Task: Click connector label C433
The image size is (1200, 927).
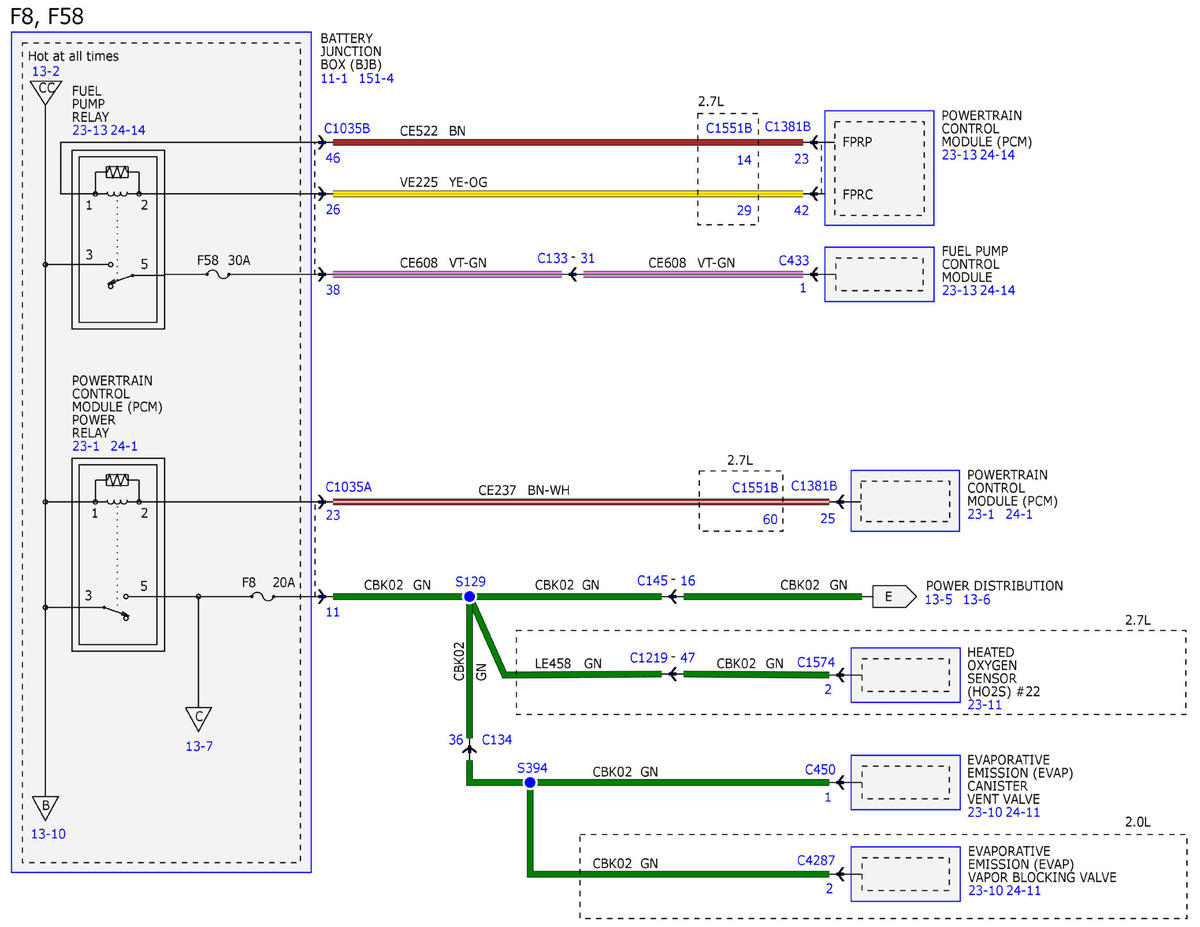Action: pos(794,261)
